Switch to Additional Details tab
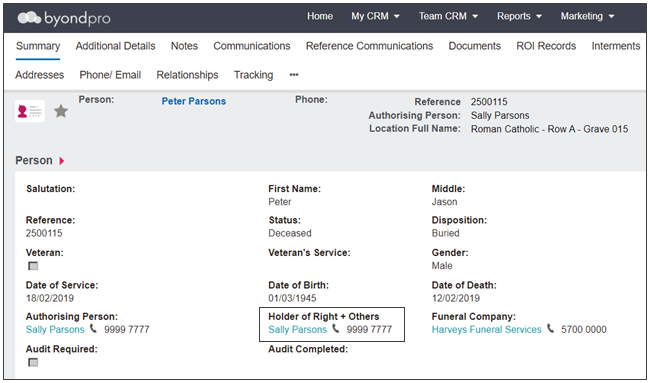 (x=115, y=46)
